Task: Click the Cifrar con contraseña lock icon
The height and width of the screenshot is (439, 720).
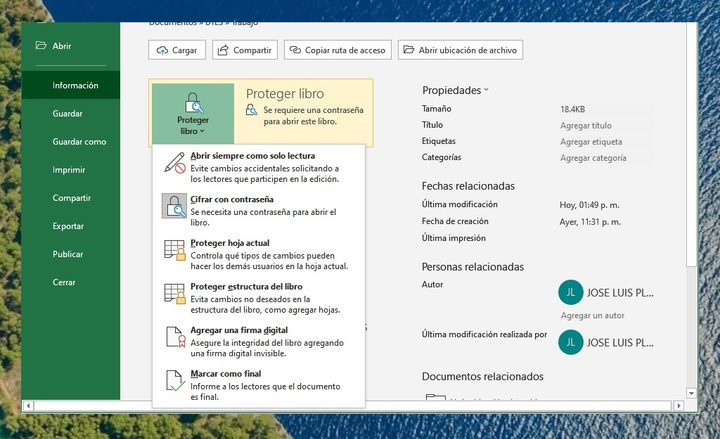Action: (174, 206)
